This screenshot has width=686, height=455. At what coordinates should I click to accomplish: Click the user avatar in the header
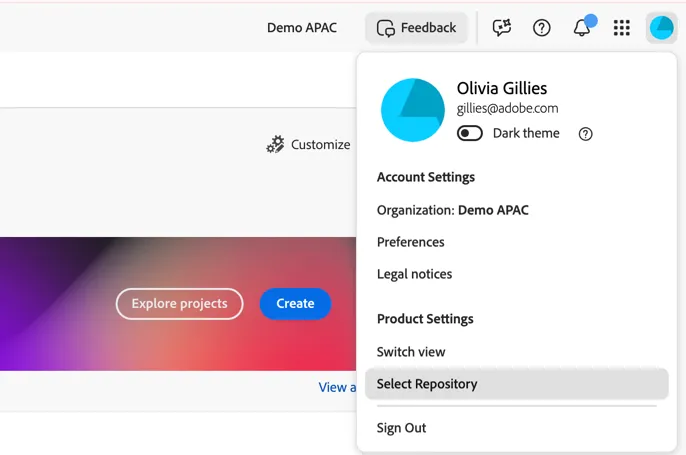(662, 28)
